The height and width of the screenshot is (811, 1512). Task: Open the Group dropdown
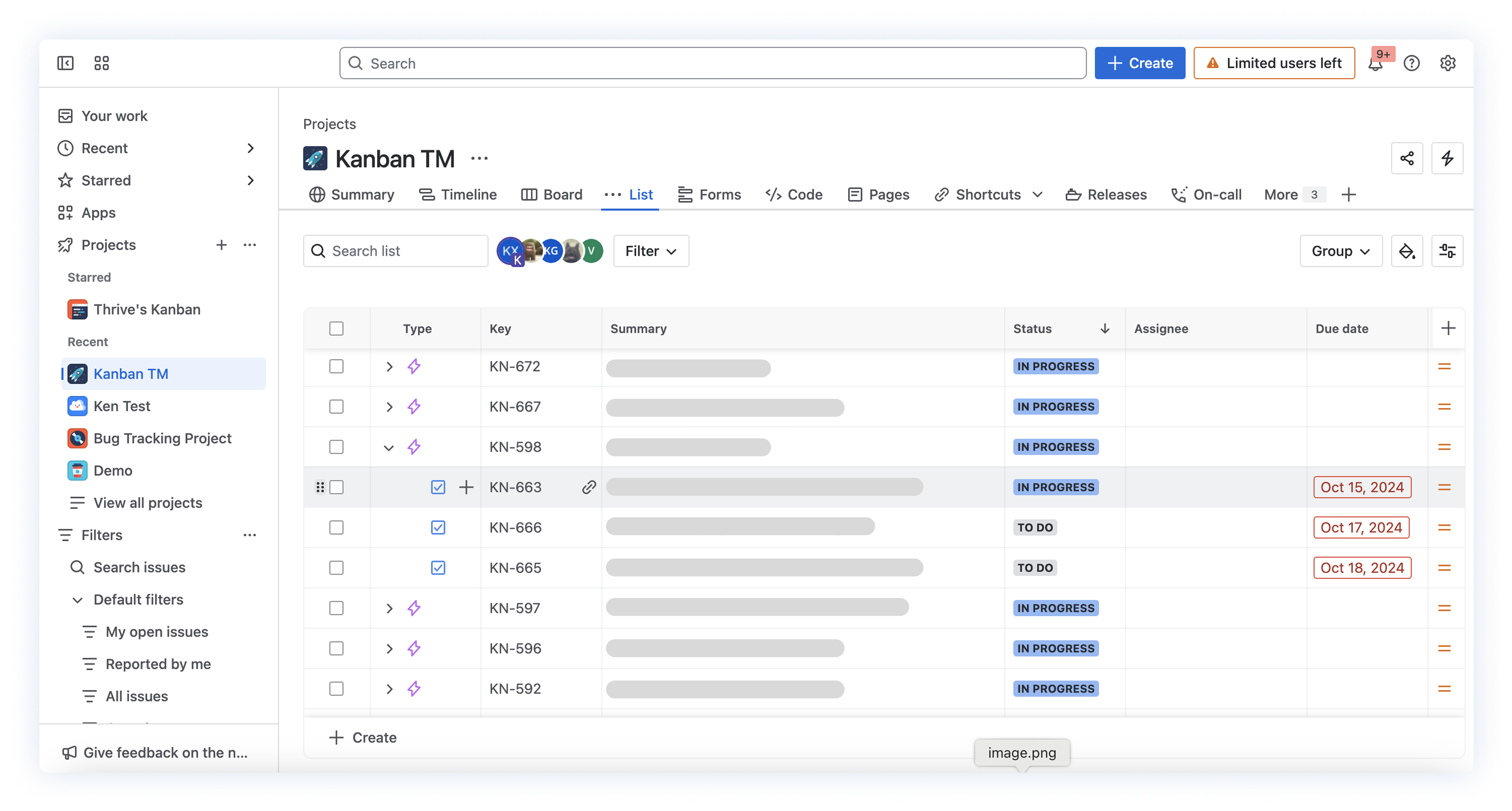click(x=1341, y=251)
